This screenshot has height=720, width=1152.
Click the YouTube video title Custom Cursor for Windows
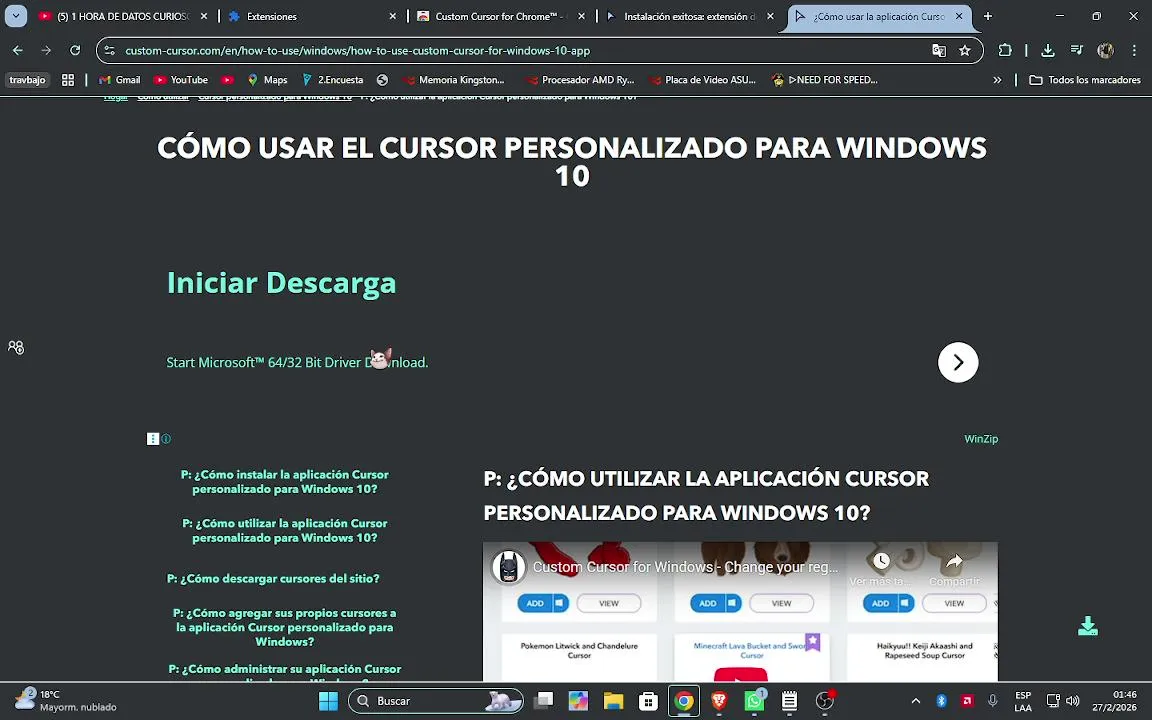coord(685,567)
